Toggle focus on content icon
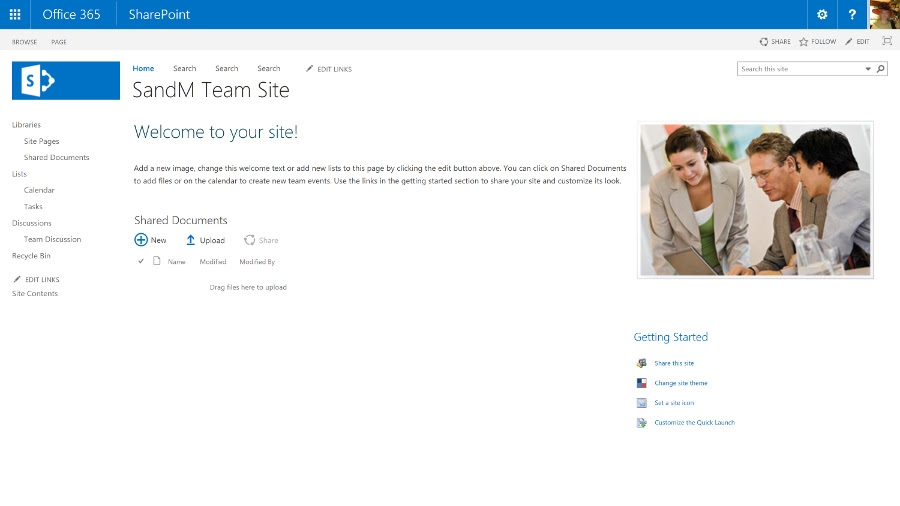Screen dimensions: 900x506 coord(887,41)
